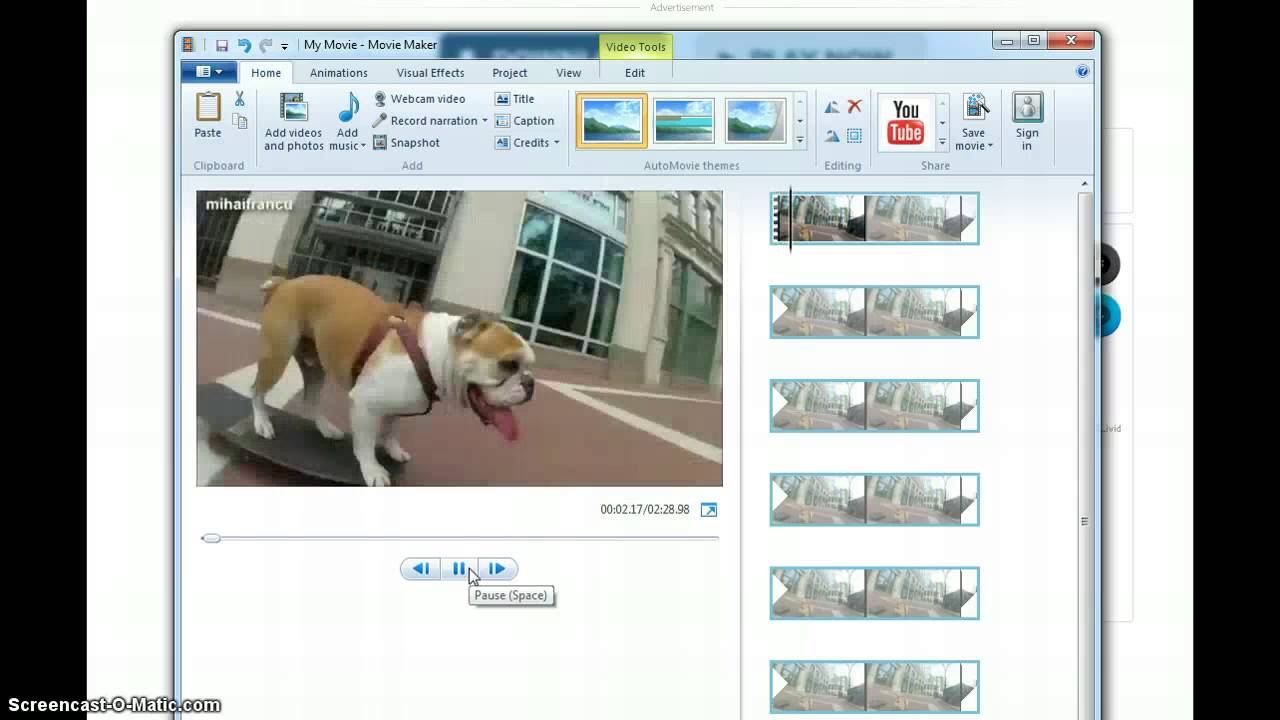Screen dimensions: 1280x720
Task: Open the Edit tab under Video Tools
Action: (x=635, y=73)
